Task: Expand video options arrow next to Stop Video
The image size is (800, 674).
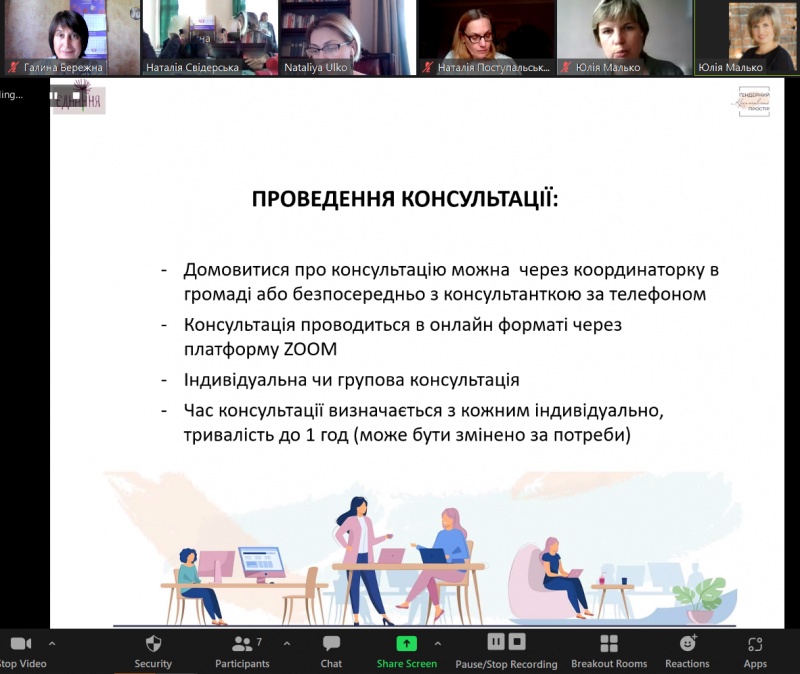Action: [x=52, y=643]
